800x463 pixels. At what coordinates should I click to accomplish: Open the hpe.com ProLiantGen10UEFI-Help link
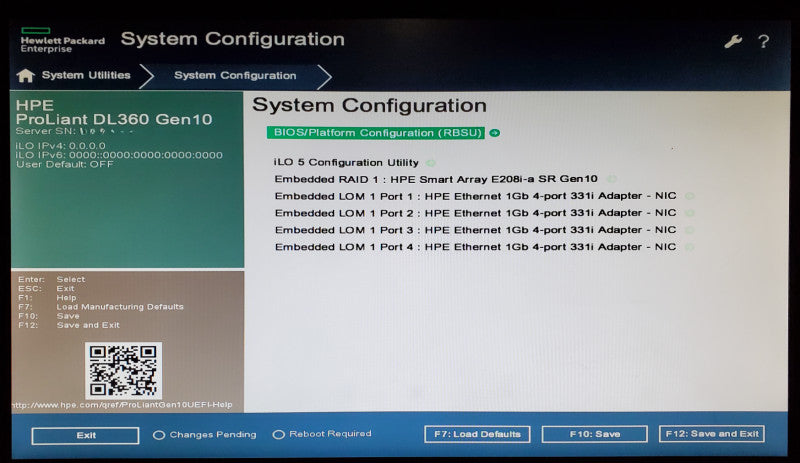coord(122,405)
